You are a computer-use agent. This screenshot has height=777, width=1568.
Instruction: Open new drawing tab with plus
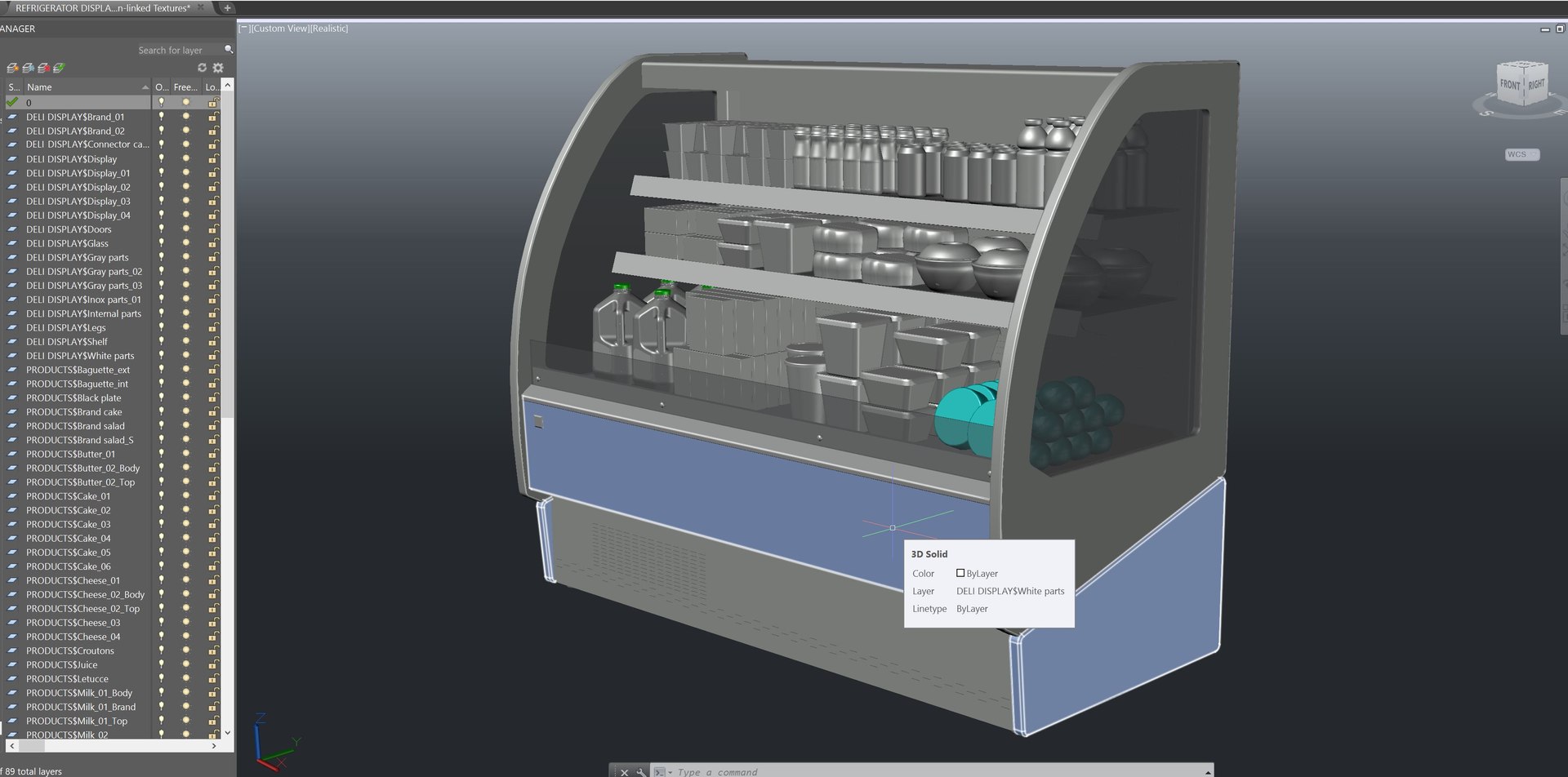(x=228, y=8)
